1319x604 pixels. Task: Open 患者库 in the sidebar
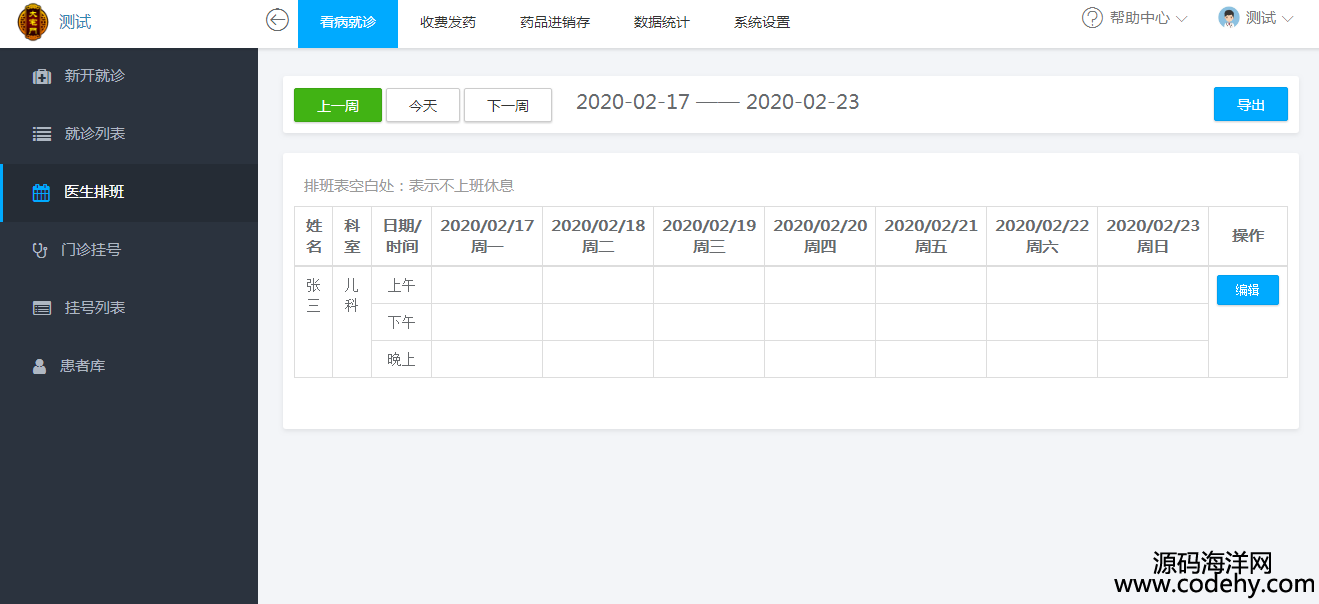pos(129,366)
